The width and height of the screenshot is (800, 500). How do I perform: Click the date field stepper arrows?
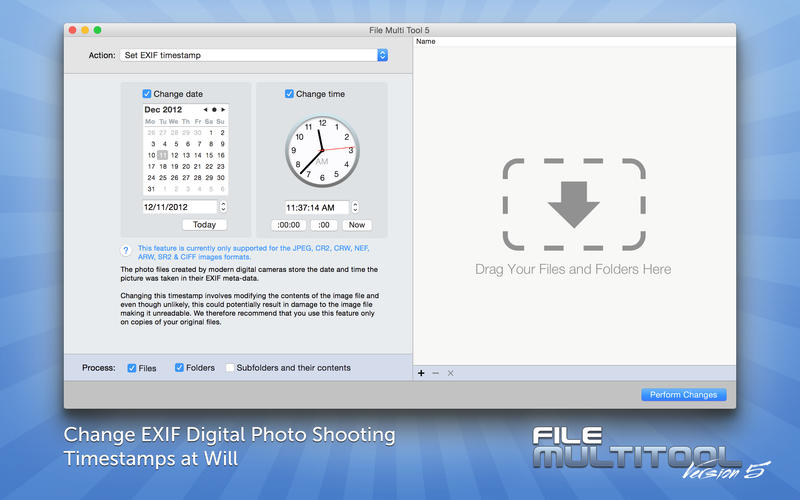click(x=223, y=207)
